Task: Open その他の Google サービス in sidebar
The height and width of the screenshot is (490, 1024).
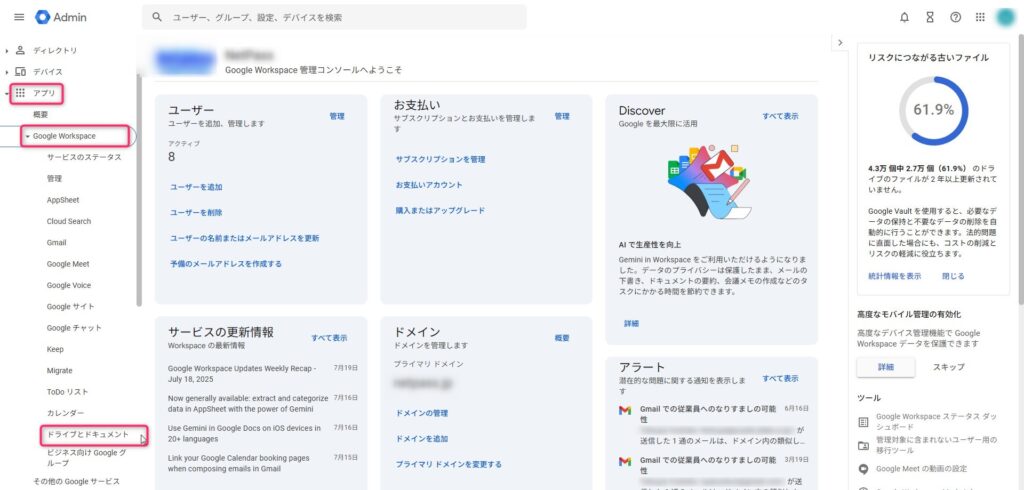Action: (76, 482)
